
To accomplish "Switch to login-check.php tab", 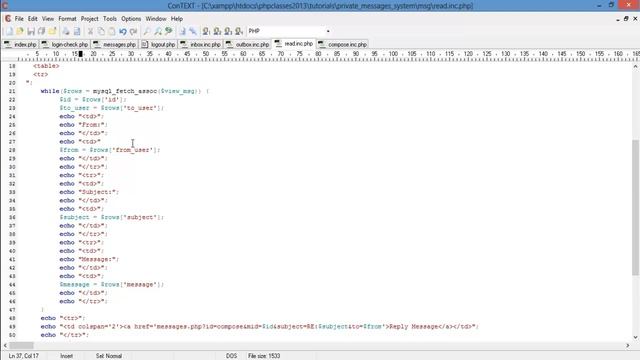I will tap(64, 44).
